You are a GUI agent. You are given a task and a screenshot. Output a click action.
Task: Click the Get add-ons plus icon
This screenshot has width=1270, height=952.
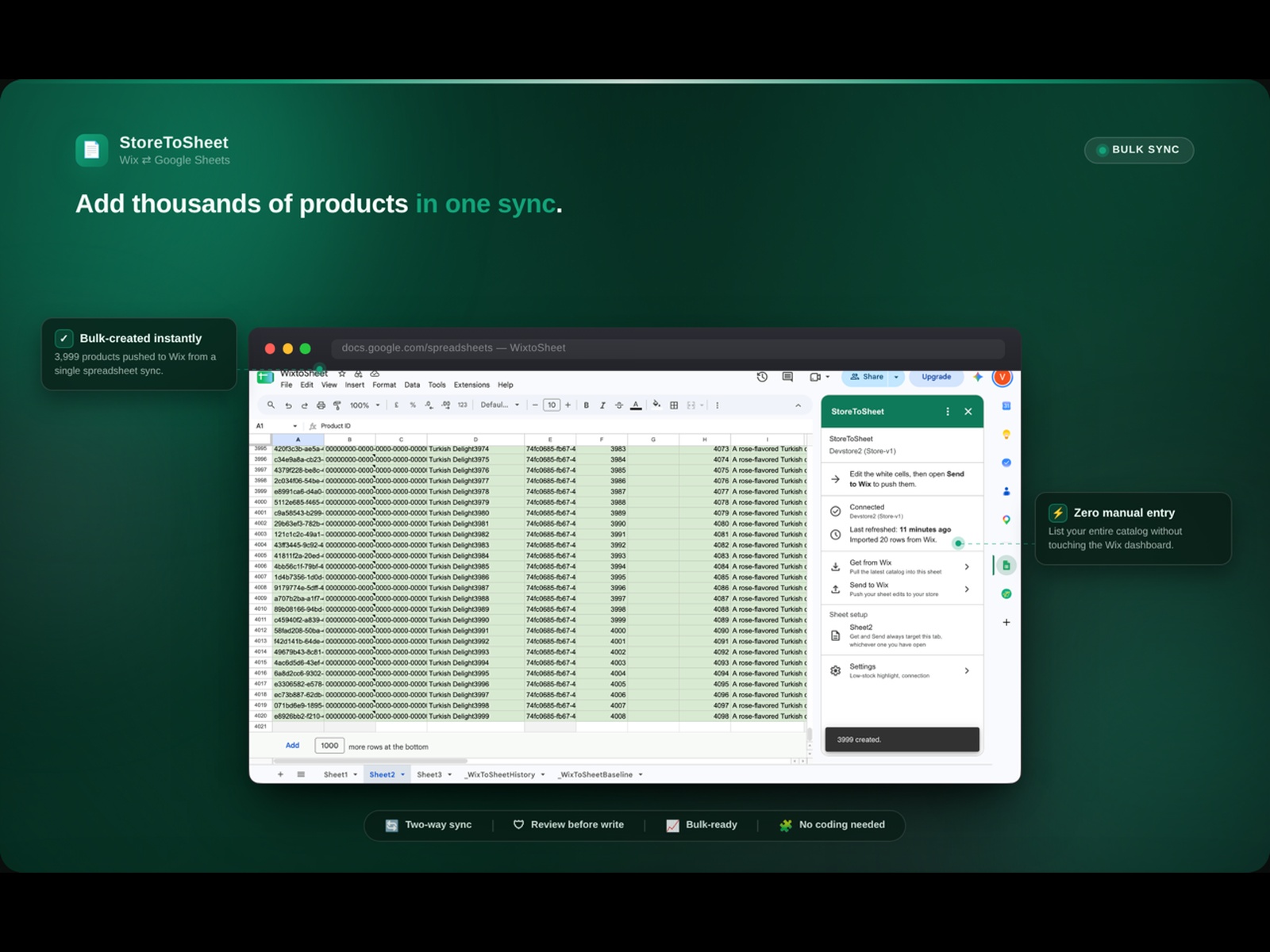click(1006, 622)
